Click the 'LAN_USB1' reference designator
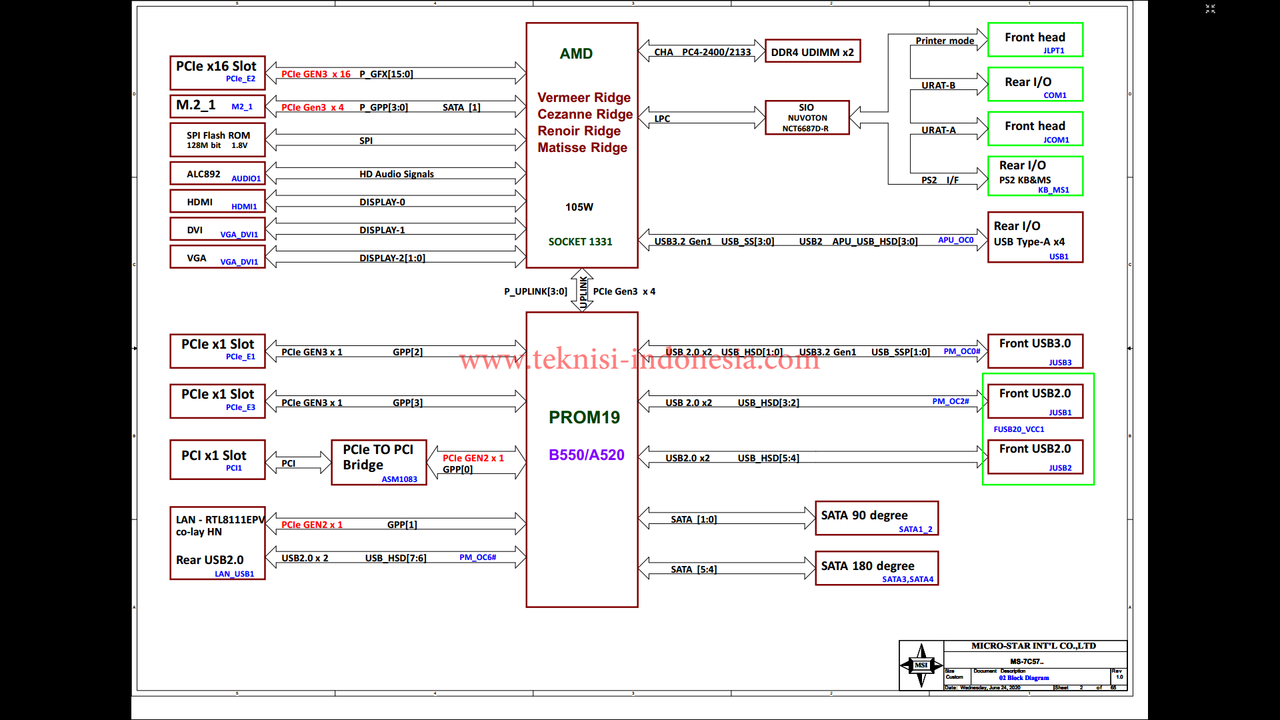 234,574
